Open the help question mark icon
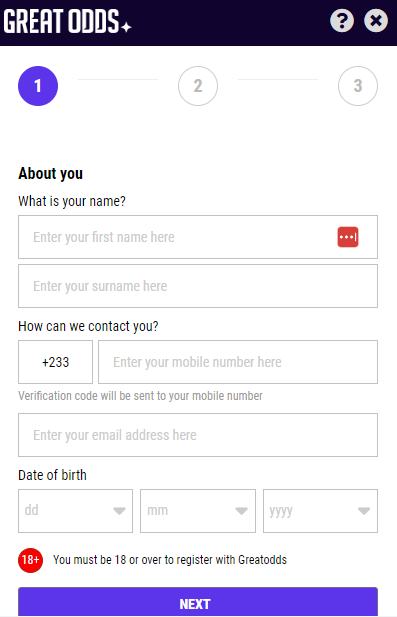397x617 pixels. pos(342,20)
